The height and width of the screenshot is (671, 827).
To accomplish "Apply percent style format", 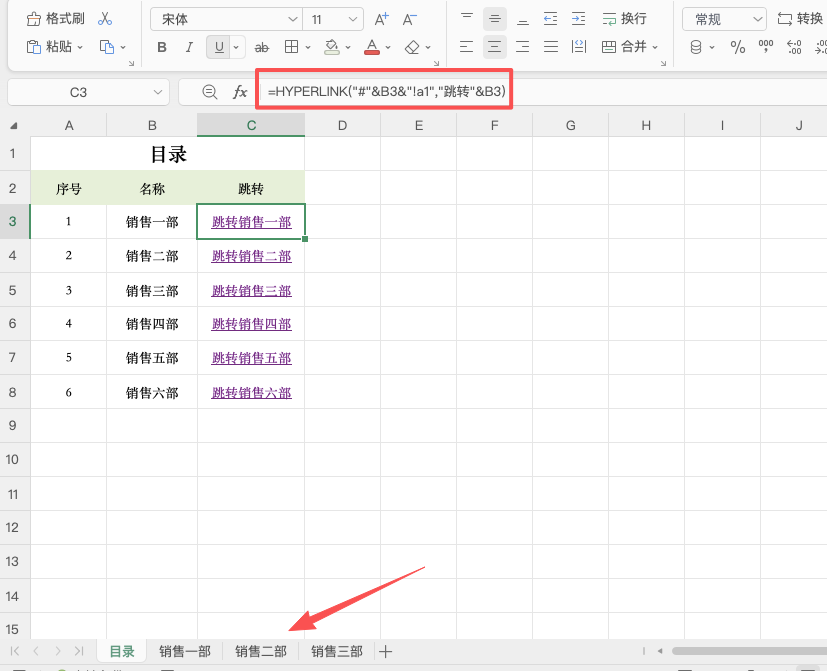I will 738,47.
